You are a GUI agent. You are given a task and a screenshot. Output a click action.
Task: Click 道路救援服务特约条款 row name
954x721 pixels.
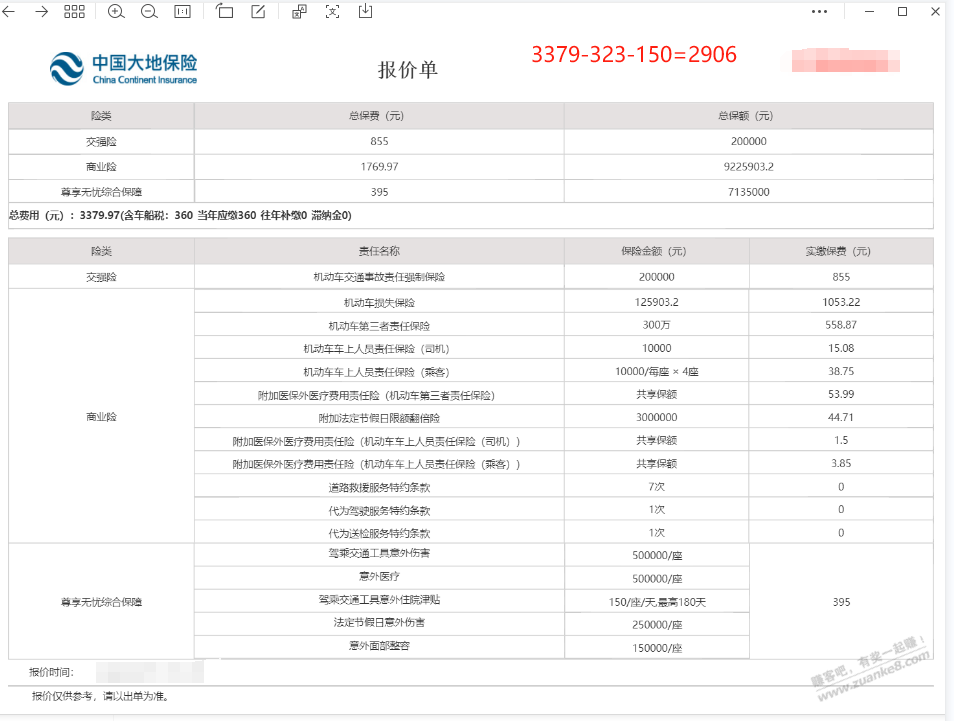379,487
